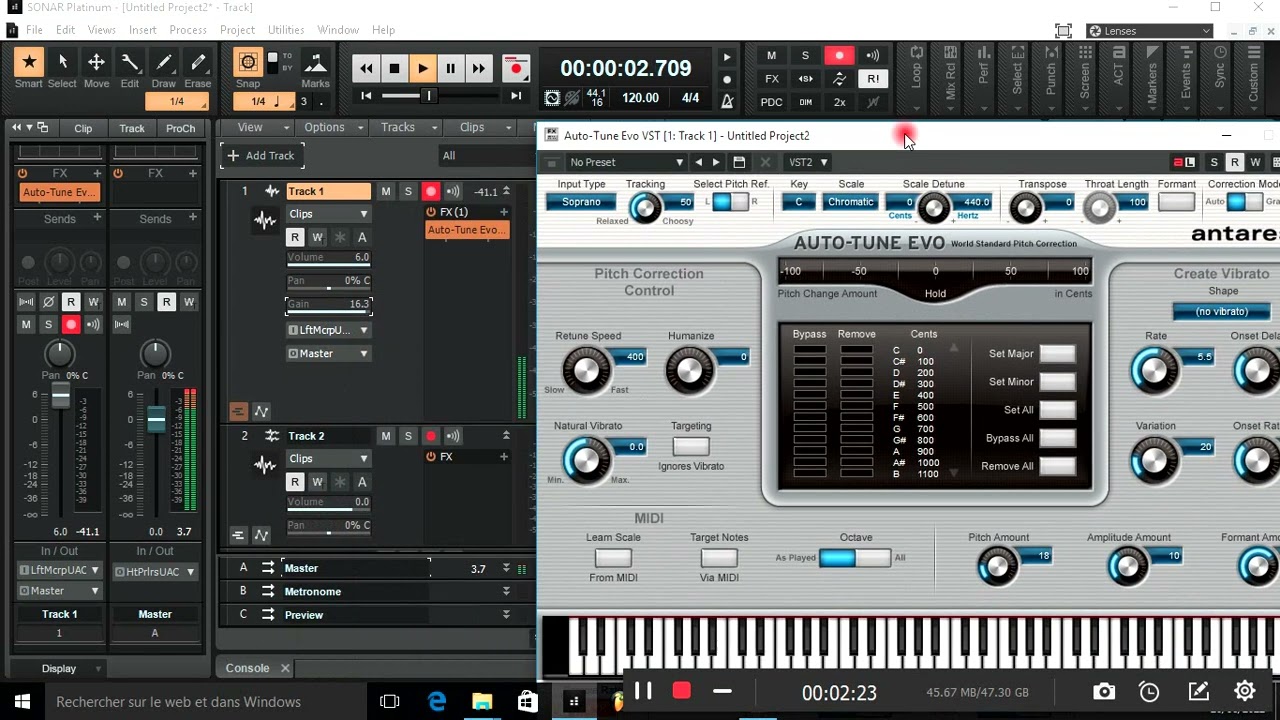Adjust the Natural Vibrato knob

pos(586,460)
